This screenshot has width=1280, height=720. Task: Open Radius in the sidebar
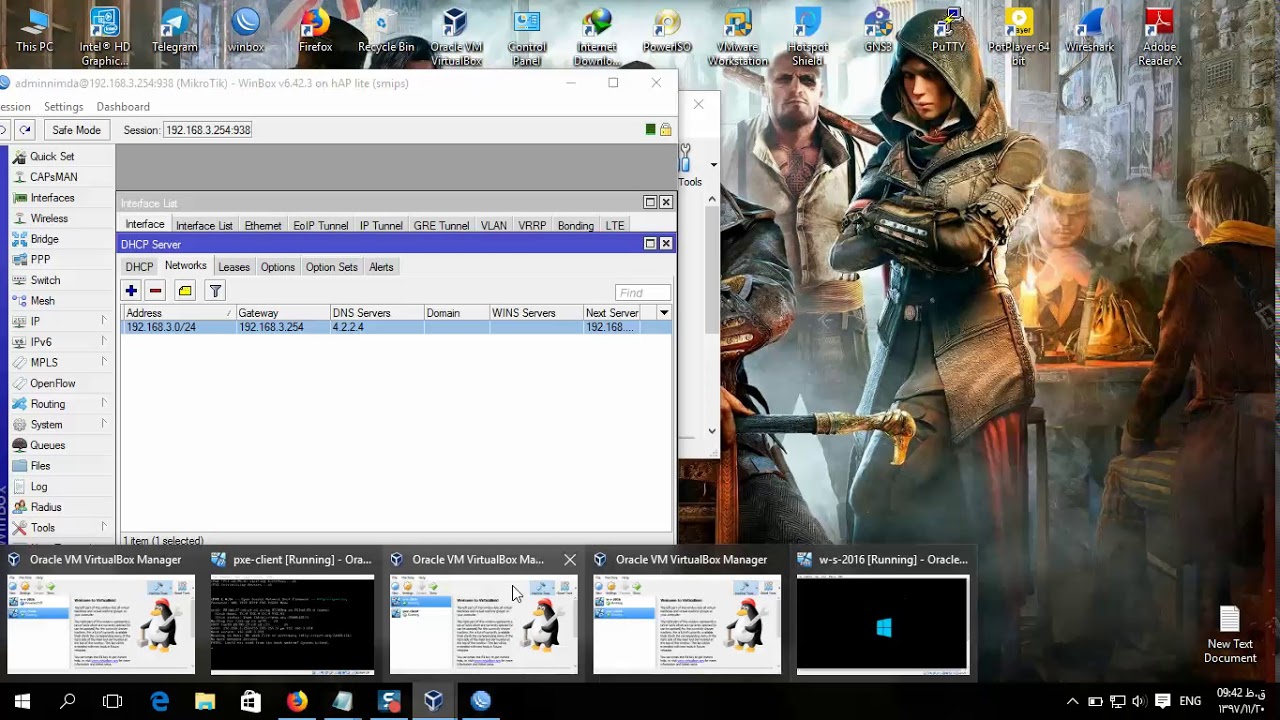(x=46, y=507)
